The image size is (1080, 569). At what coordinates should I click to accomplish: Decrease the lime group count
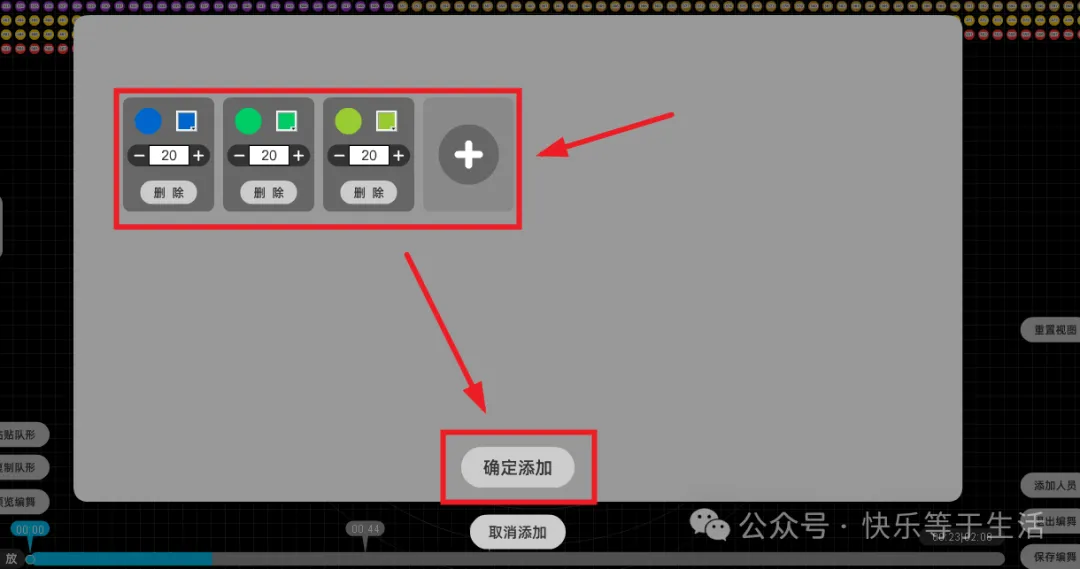[x=339, y=156]
